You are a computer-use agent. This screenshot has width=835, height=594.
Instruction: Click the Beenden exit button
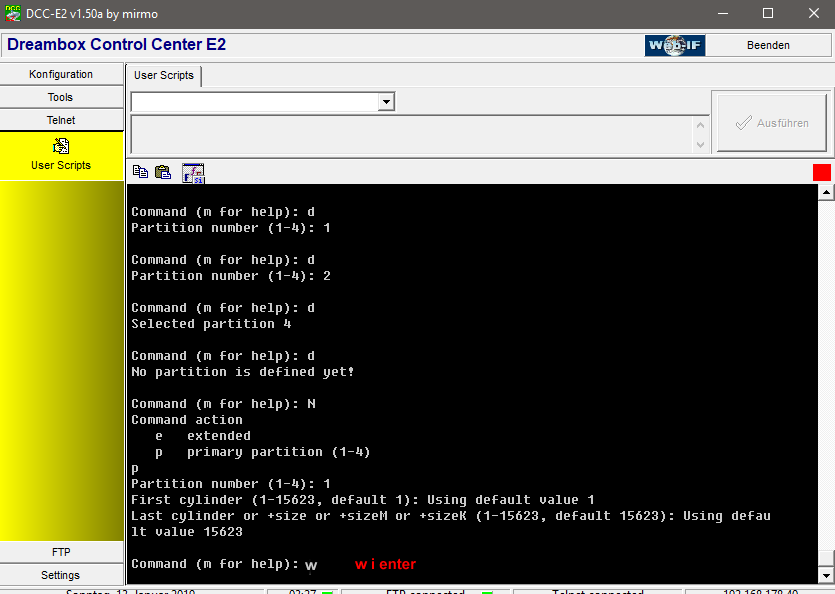click(768, 45)
